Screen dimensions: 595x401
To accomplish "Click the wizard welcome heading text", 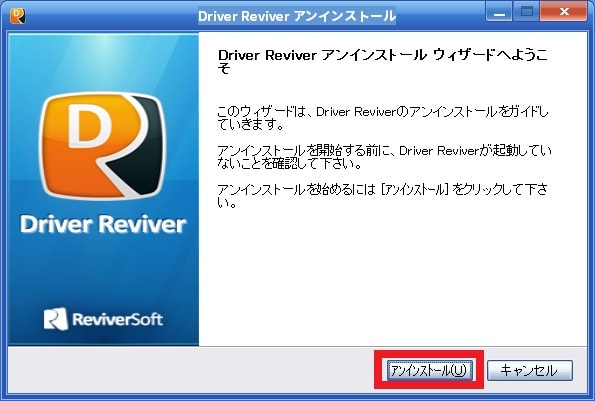I will (x=383, y=61).
